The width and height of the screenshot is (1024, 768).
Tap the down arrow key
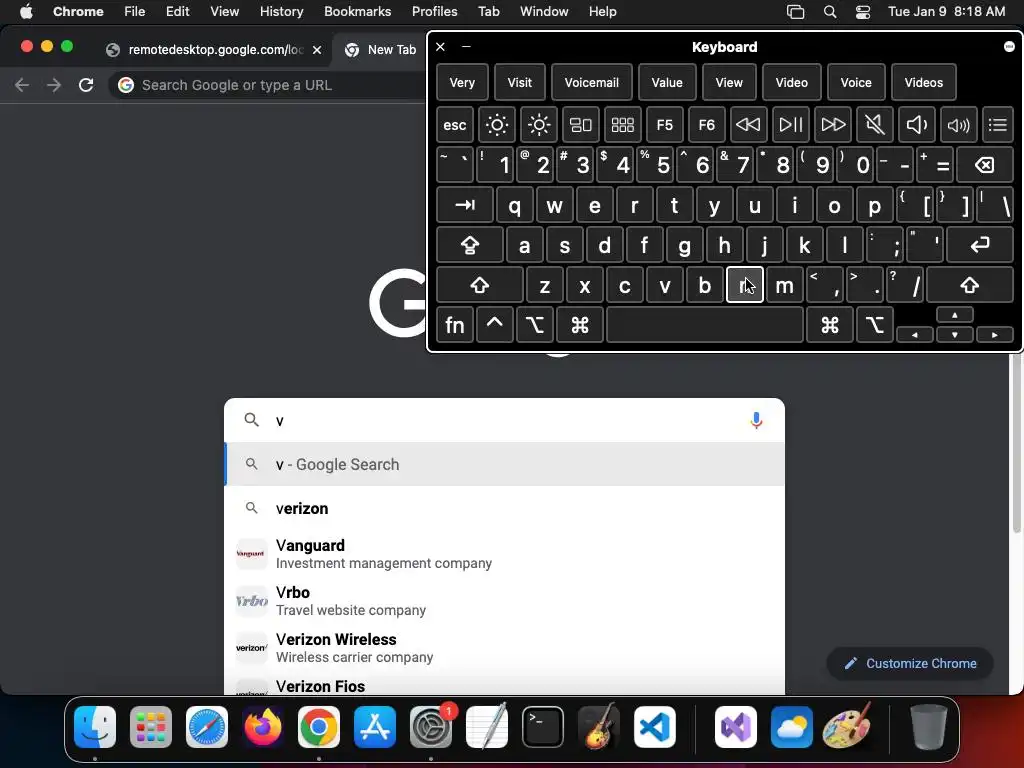(x=955, y=334)
